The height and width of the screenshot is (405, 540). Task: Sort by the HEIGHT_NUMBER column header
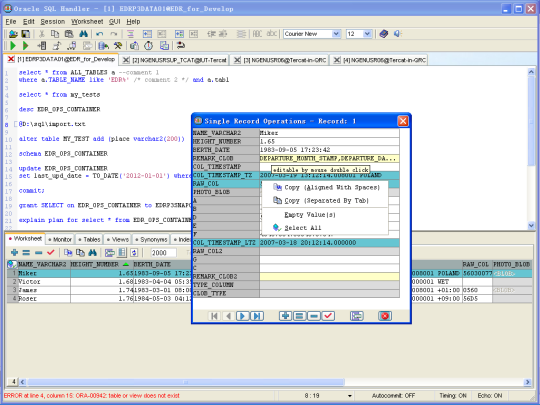click(x=101, y=264)
